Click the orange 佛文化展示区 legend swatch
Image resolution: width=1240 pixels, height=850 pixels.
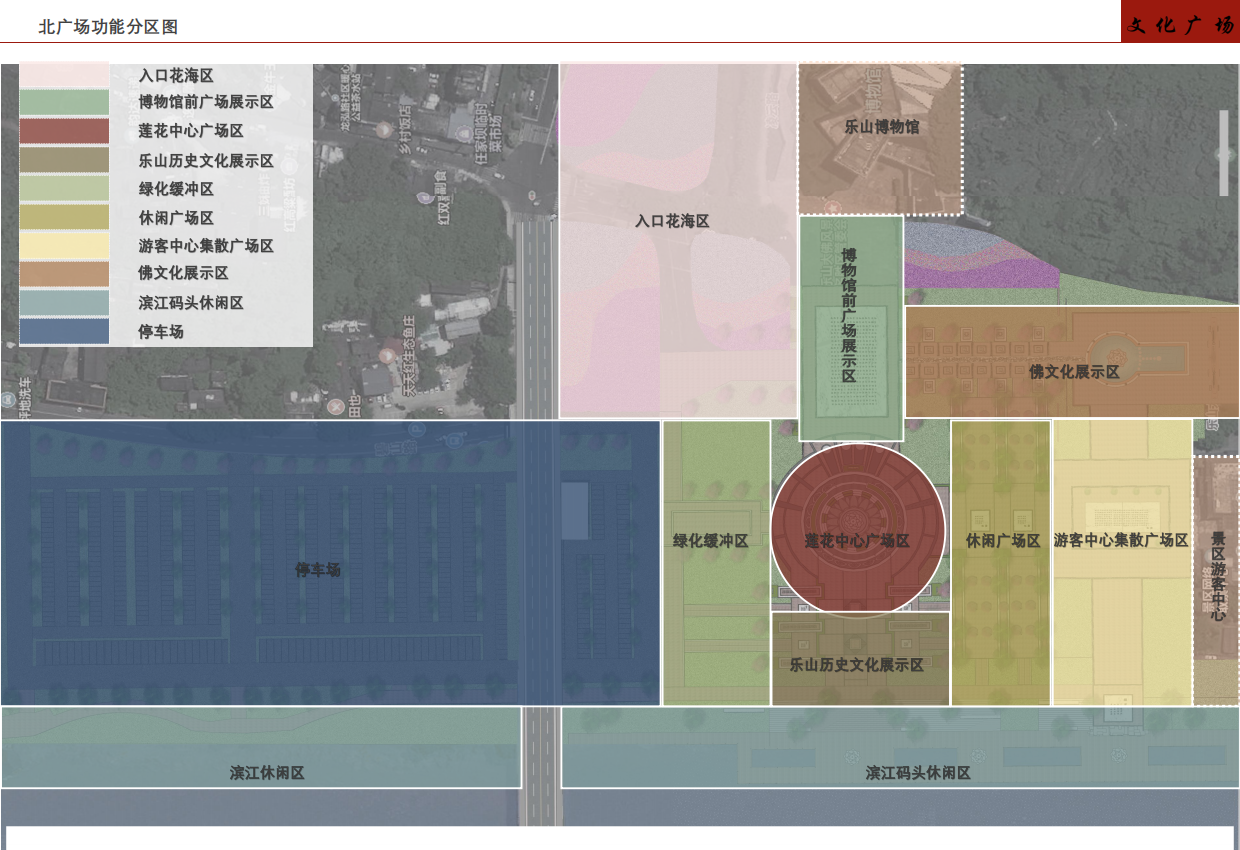coord(64,273)
